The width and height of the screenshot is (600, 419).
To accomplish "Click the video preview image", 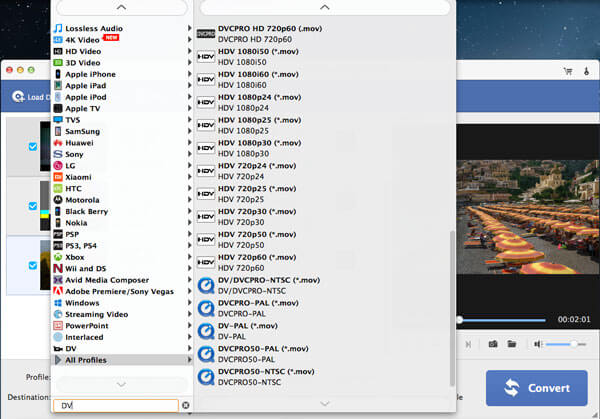I will [528, 217].
